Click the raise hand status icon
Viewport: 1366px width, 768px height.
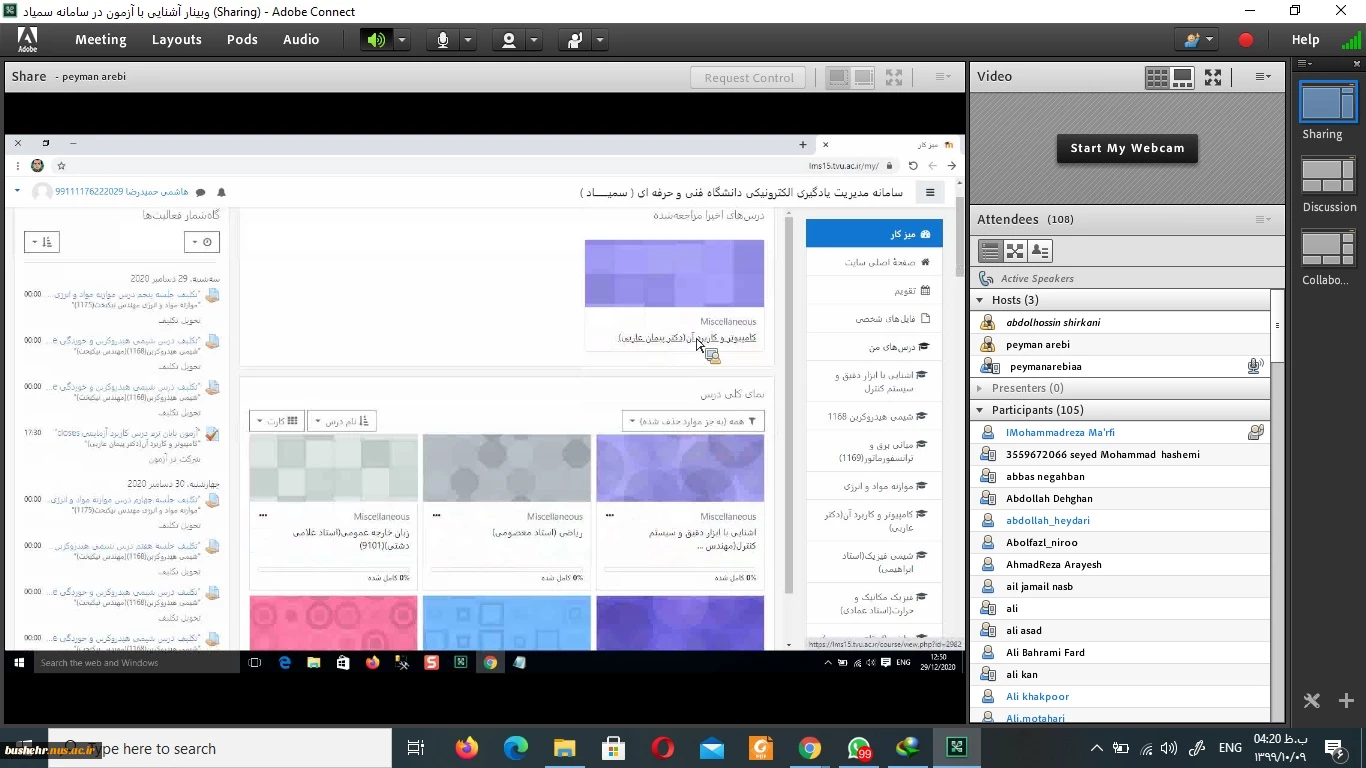pyautogui.click(x=574, y=40)
